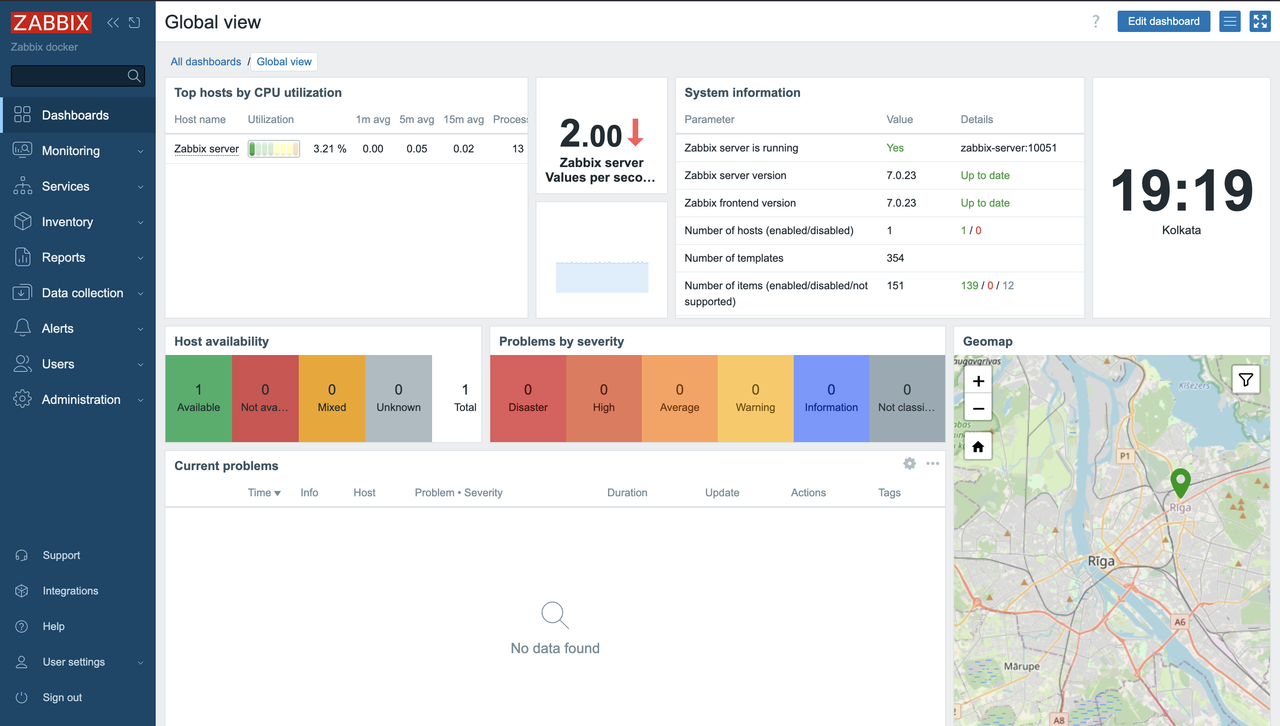Viewport: 1280px width, 726px height.
Task: Open the Alerts bell icon
Action: pos(22,327)
